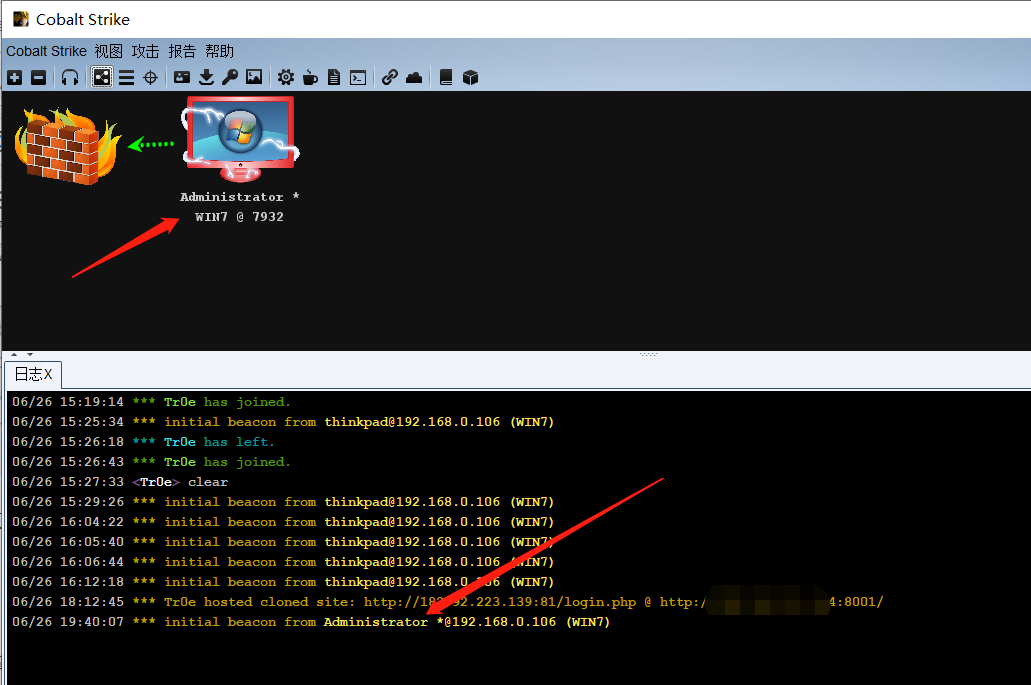Click the document Office macro icon
The image size is (1031, 685).
(x=334, y=78)
